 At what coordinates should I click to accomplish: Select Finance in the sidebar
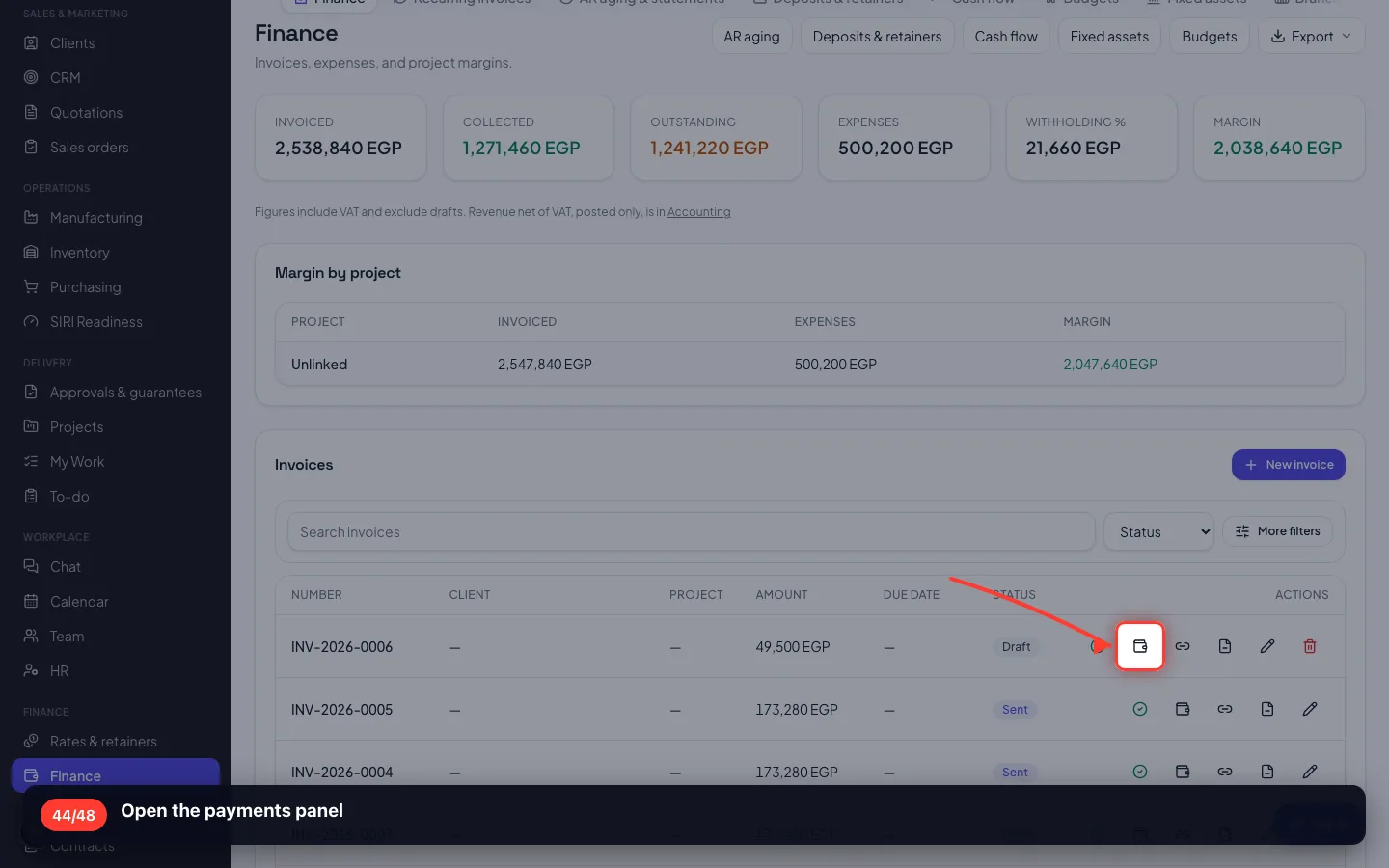pyautogui.click(x=116, y=776)
